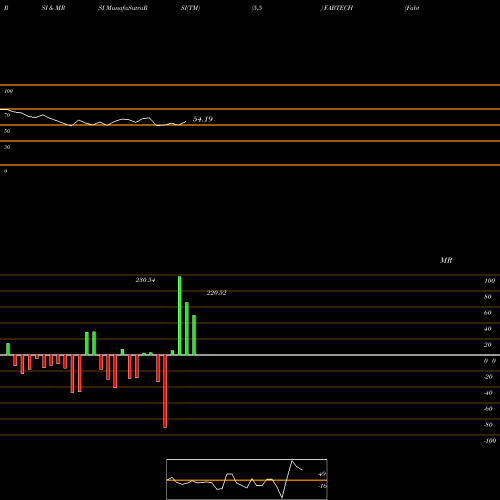The image size is (500, 500).
Task: Click the tallest green MR bar
Action: [x=180, y=316]
